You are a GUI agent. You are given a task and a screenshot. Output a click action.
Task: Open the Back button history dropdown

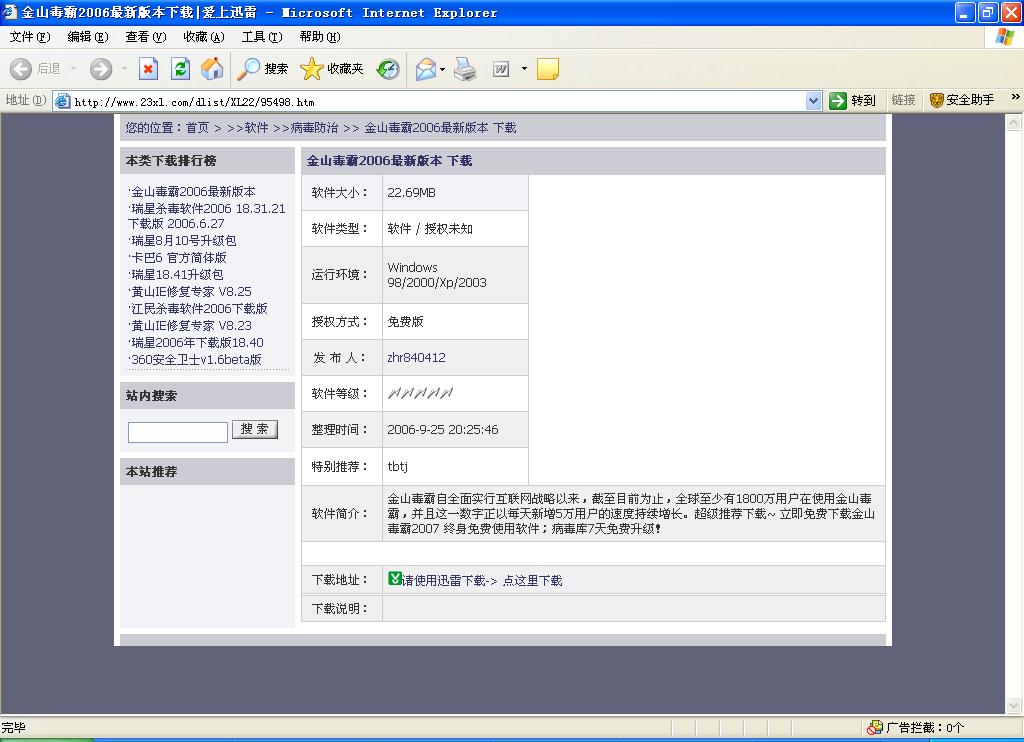73,69
